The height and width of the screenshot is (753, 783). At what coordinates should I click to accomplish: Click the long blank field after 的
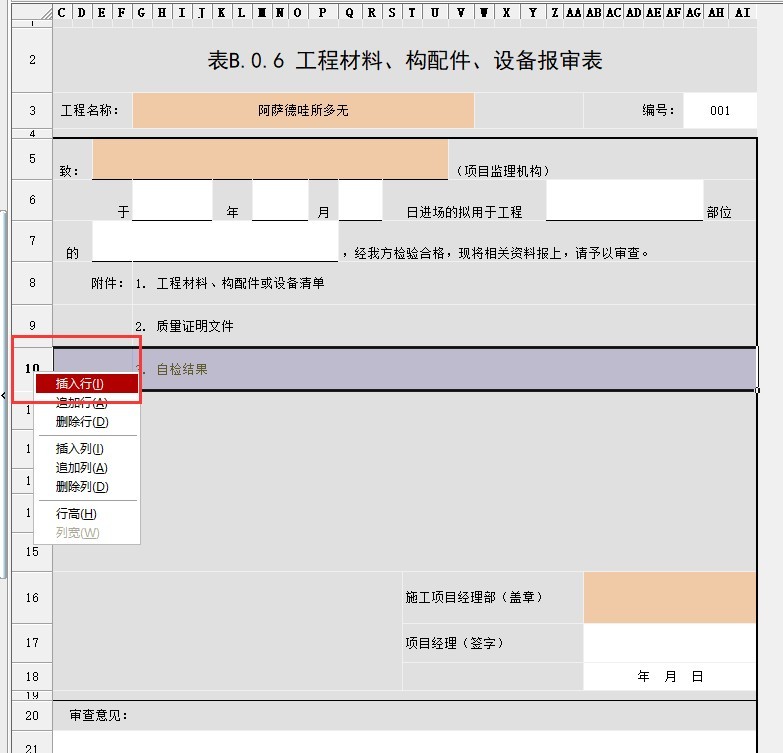[x=215, y=242]
